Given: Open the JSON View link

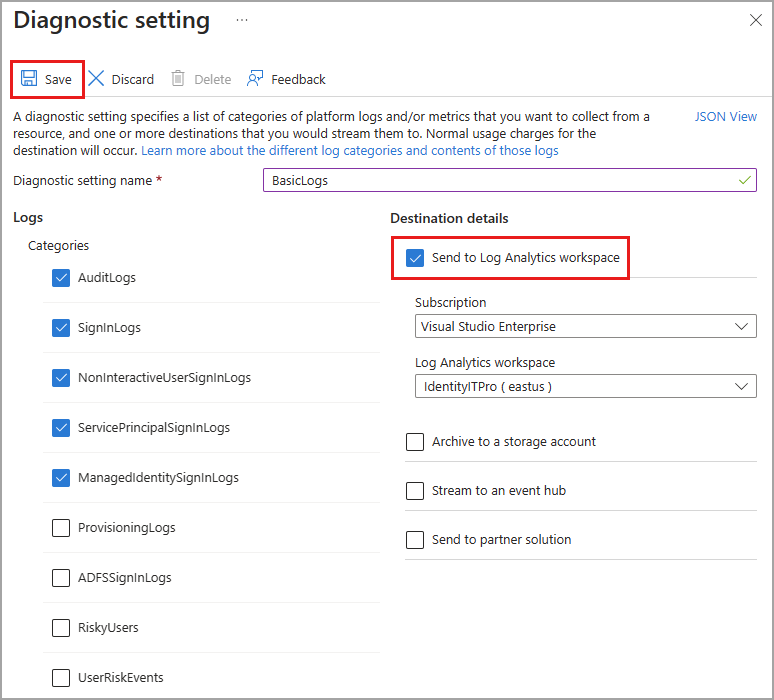Looking at the screenshot, I should point(725,117).
